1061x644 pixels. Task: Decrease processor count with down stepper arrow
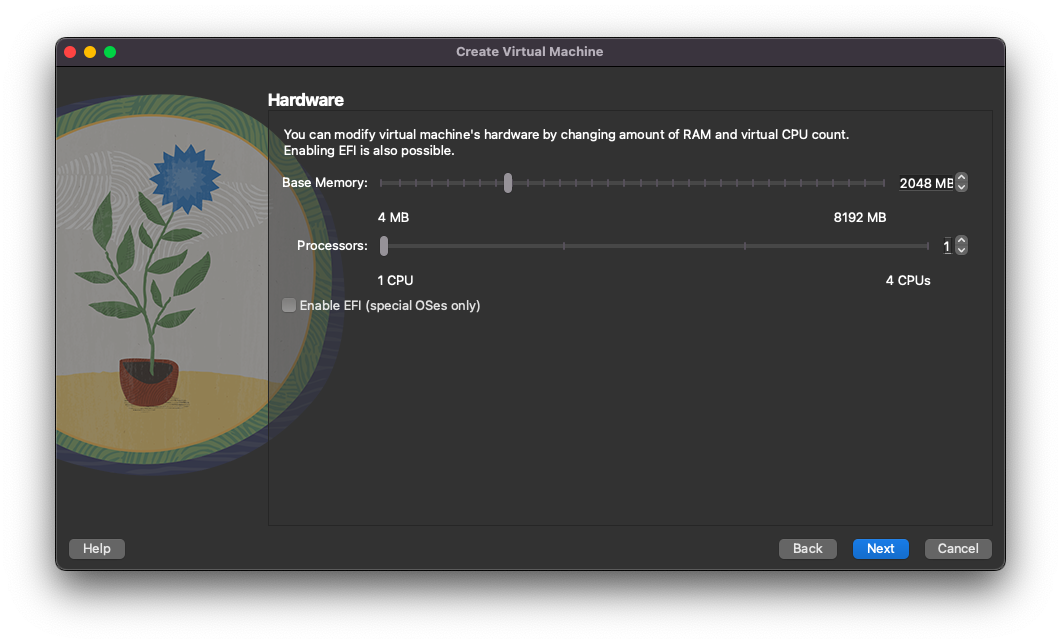[x=962, y=250]
